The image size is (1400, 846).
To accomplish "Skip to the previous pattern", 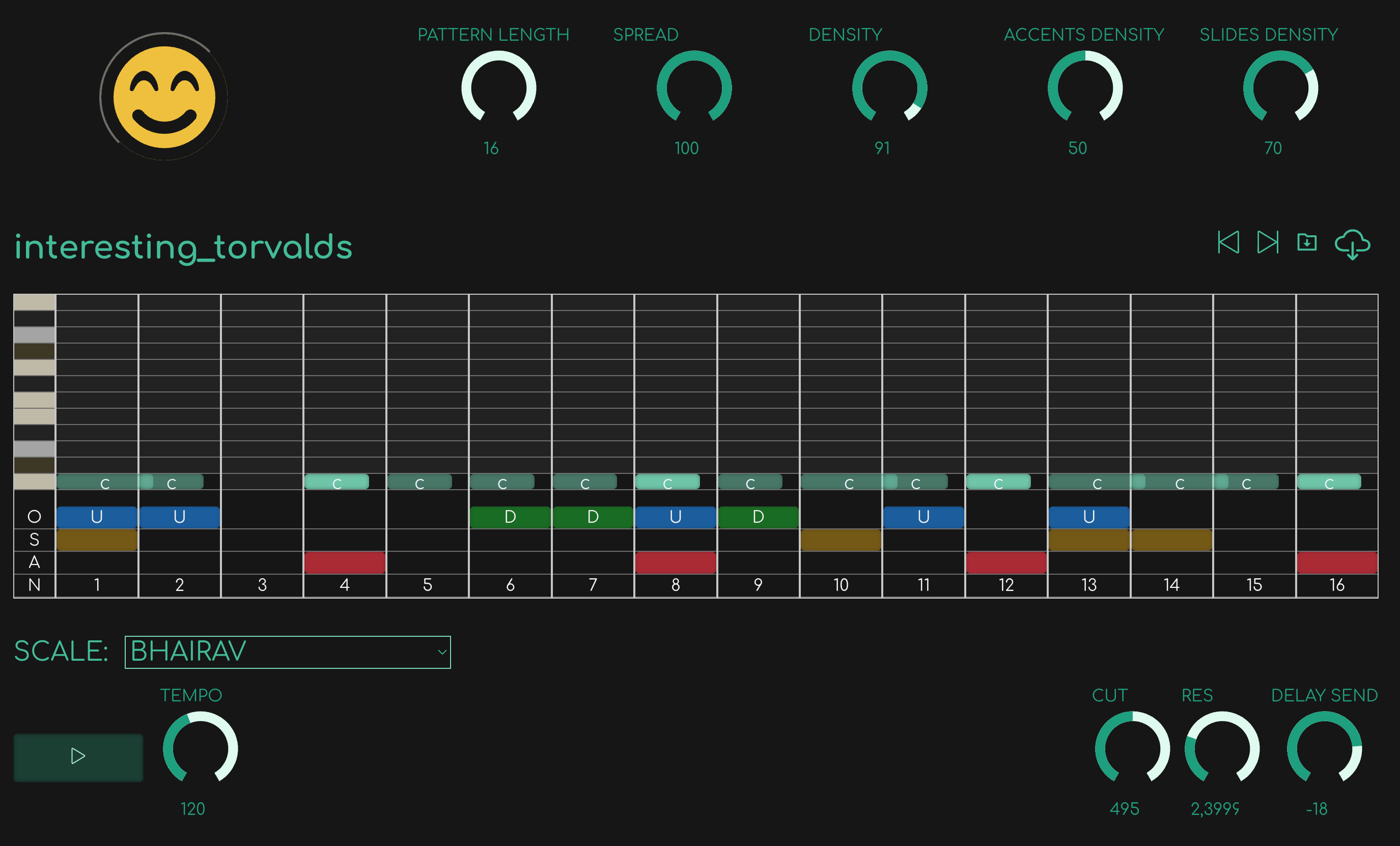I will pyautogui.click(x=1228, y=243).
